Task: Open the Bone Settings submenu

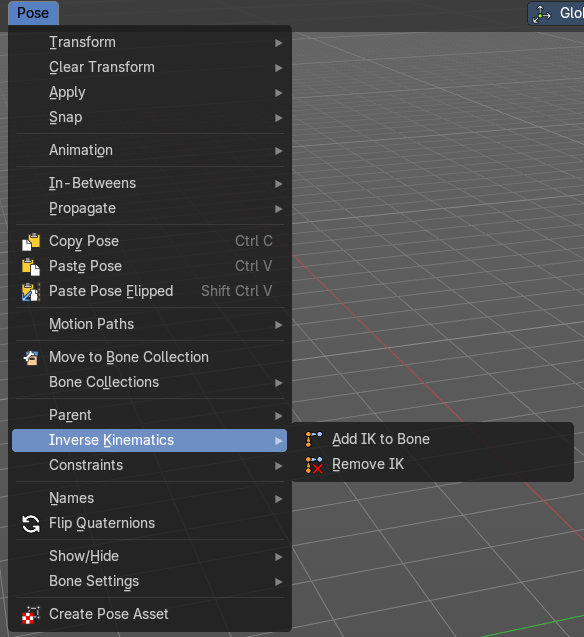Action: (x=149, y=581)
